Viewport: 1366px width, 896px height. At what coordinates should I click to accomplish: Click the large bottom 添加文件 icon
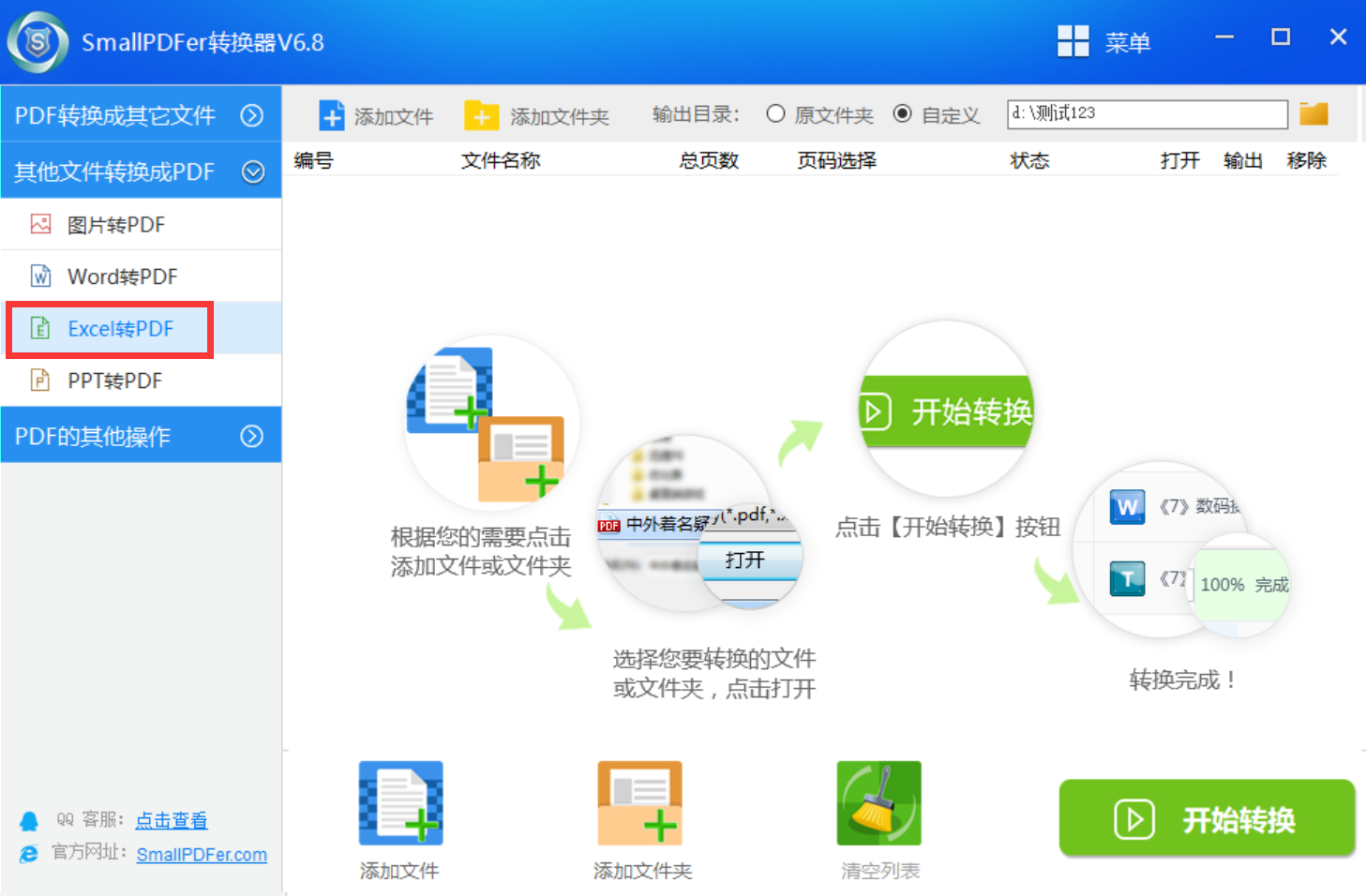400,803
